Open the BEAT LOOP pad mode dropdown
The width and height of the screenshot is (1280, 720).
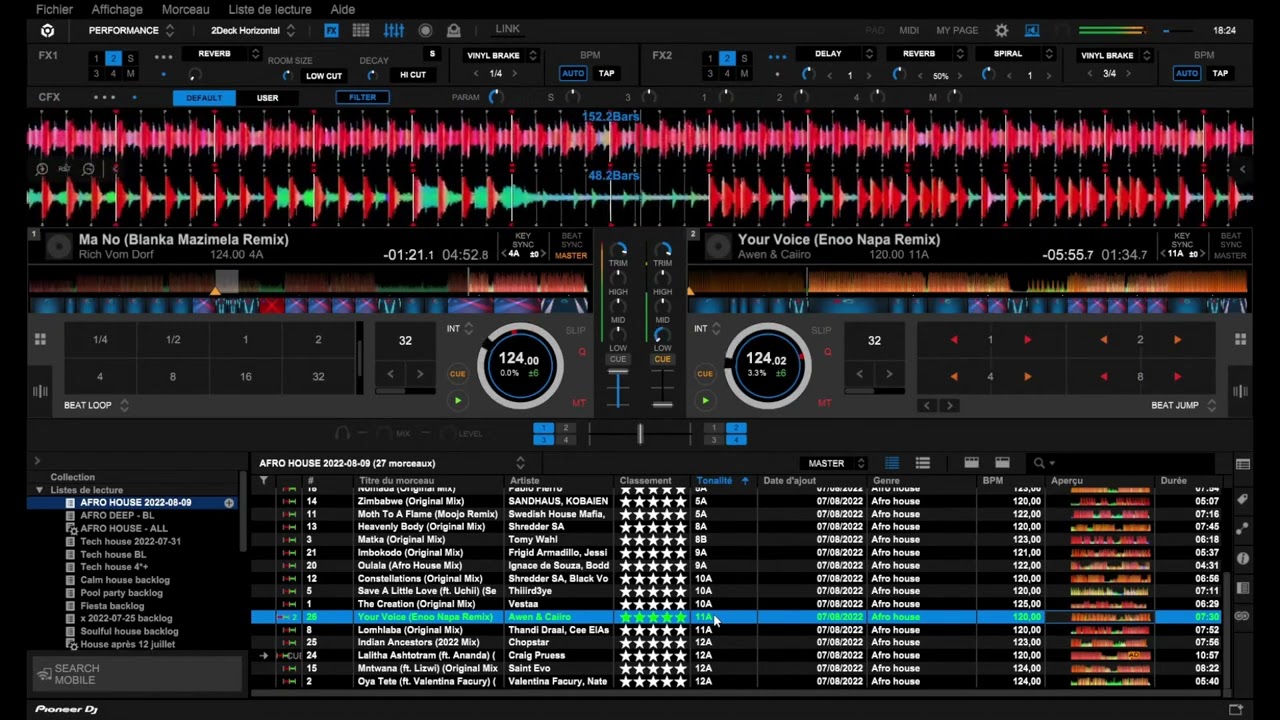[97, 405]
